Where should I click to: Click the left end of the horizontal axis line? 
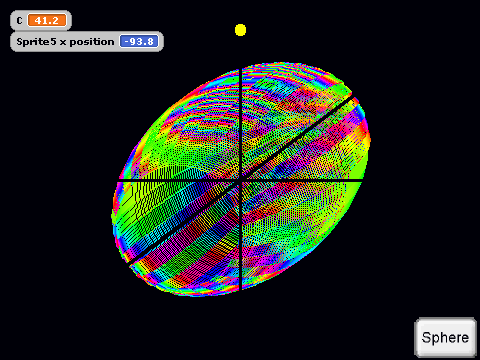pyautogui.click(x=121, y=180)
